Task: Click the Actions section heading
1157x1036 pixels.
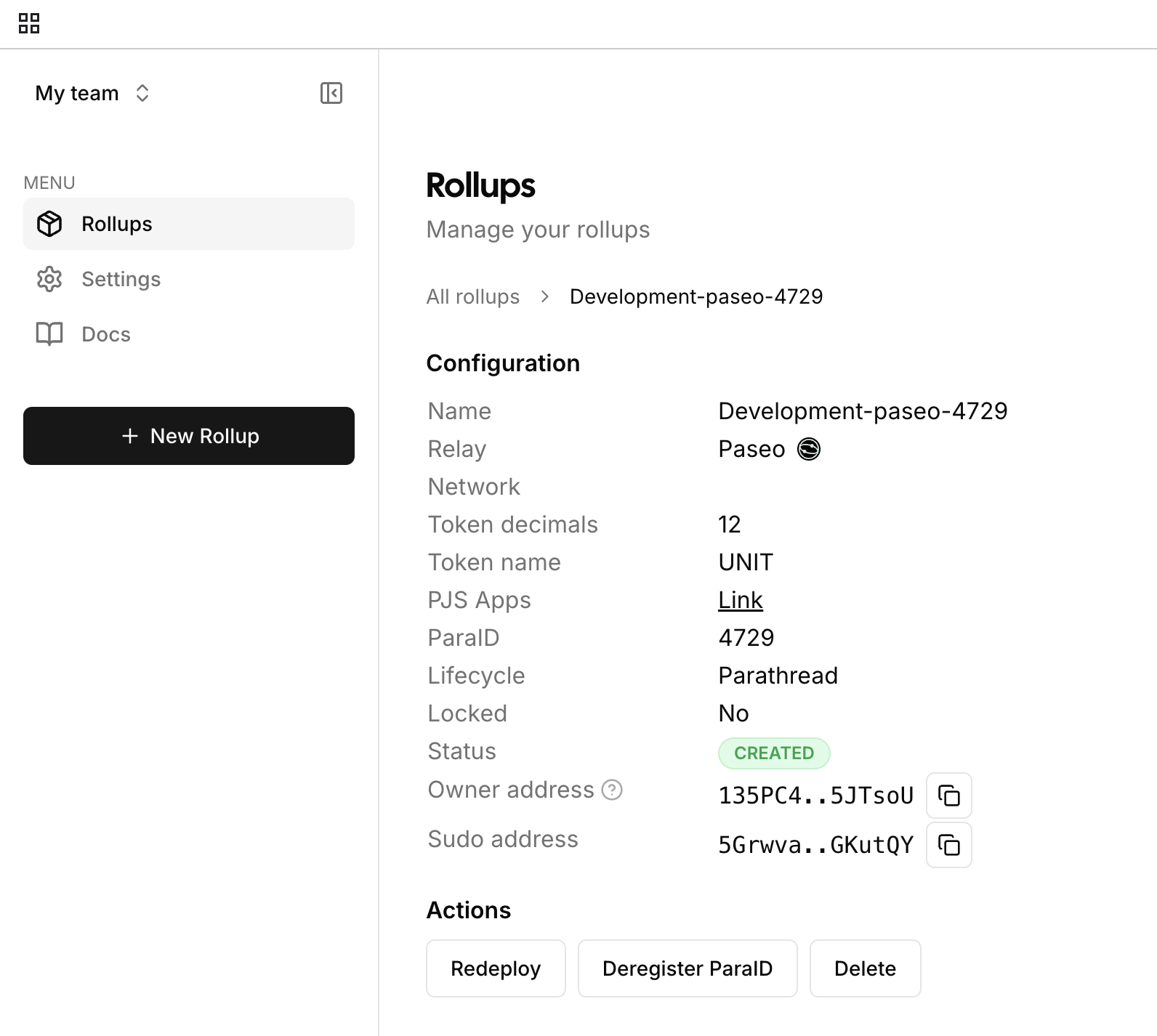Action: [x=469, y=910]
